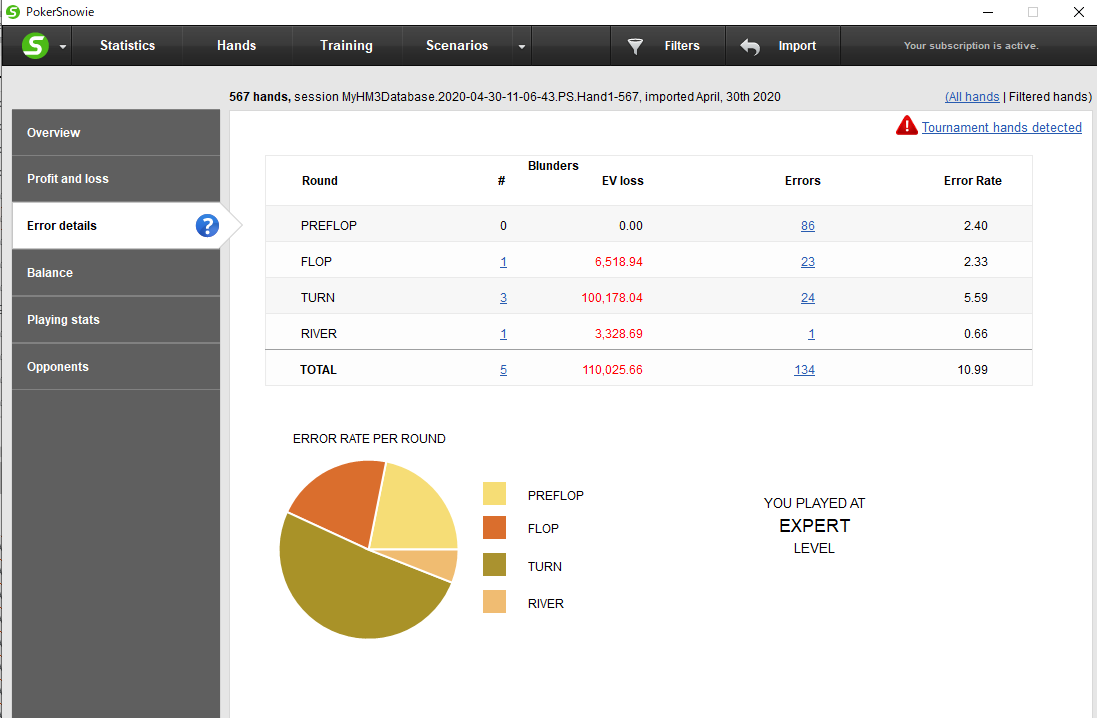The height and width of the screenshot is (718, 1097).
Task: Open the blue help question mark icon
Action: coord(207,225)
